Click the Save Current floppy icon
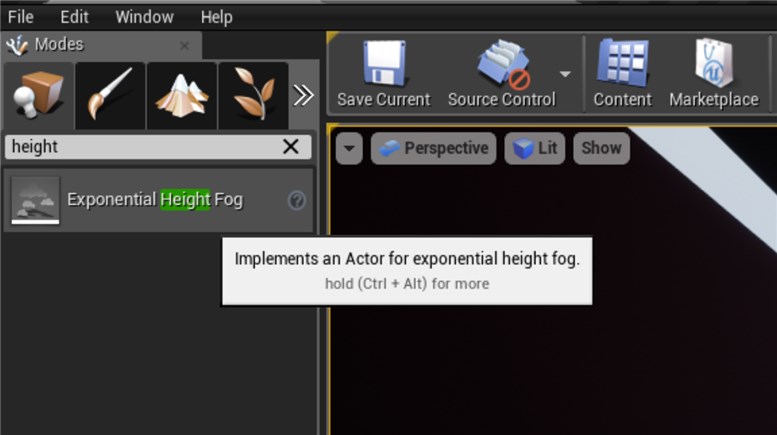Viewport: 777px width, 435px height. coord(384,63)
